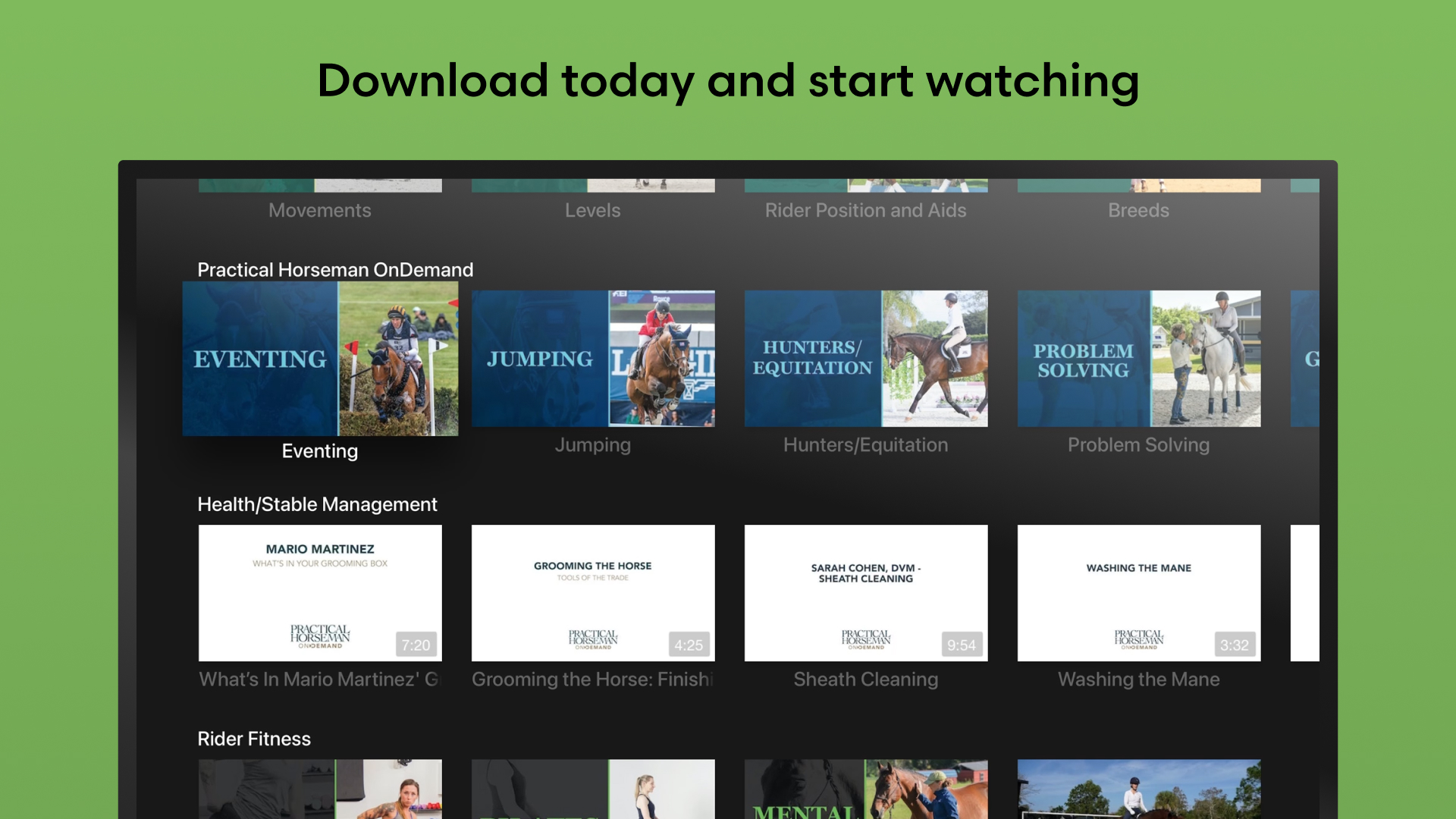1456x819 pixels.
Task: Click the Health/Stable Management row heading
Action: [317, 504]
